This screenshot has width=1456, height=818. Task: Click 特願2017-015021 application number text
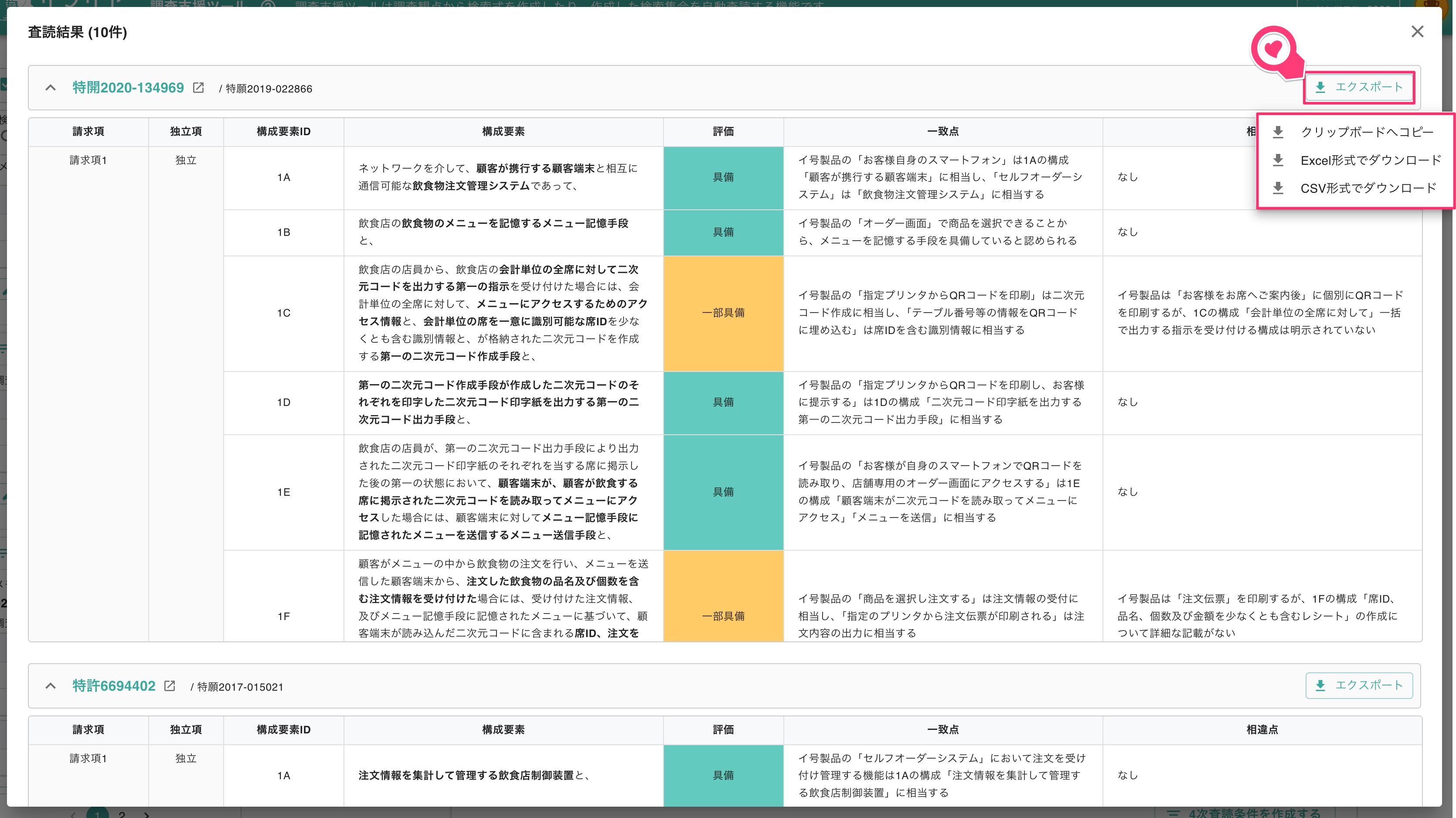(240, 687)
